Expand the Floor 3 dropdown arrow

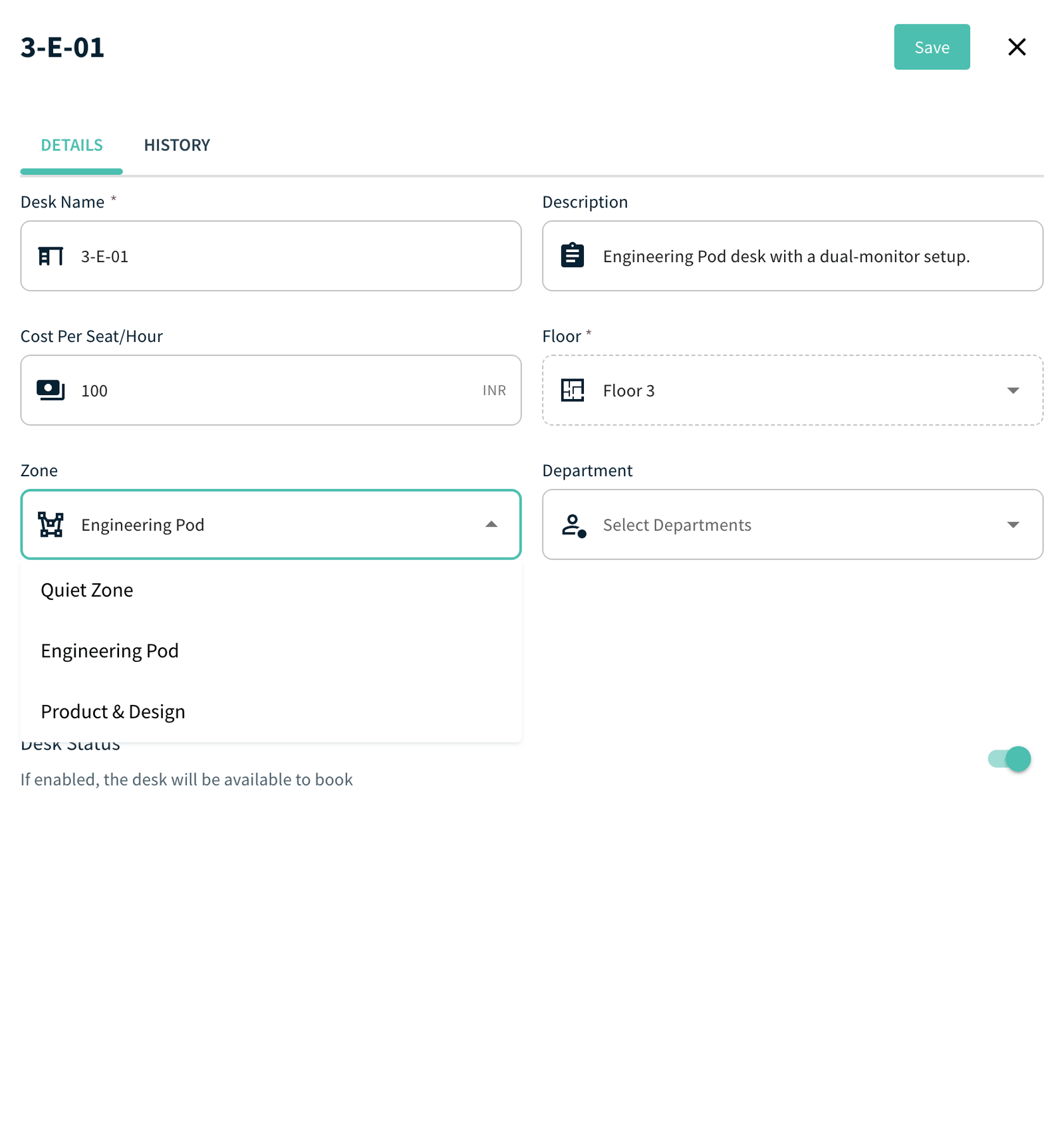[1013, 390]
